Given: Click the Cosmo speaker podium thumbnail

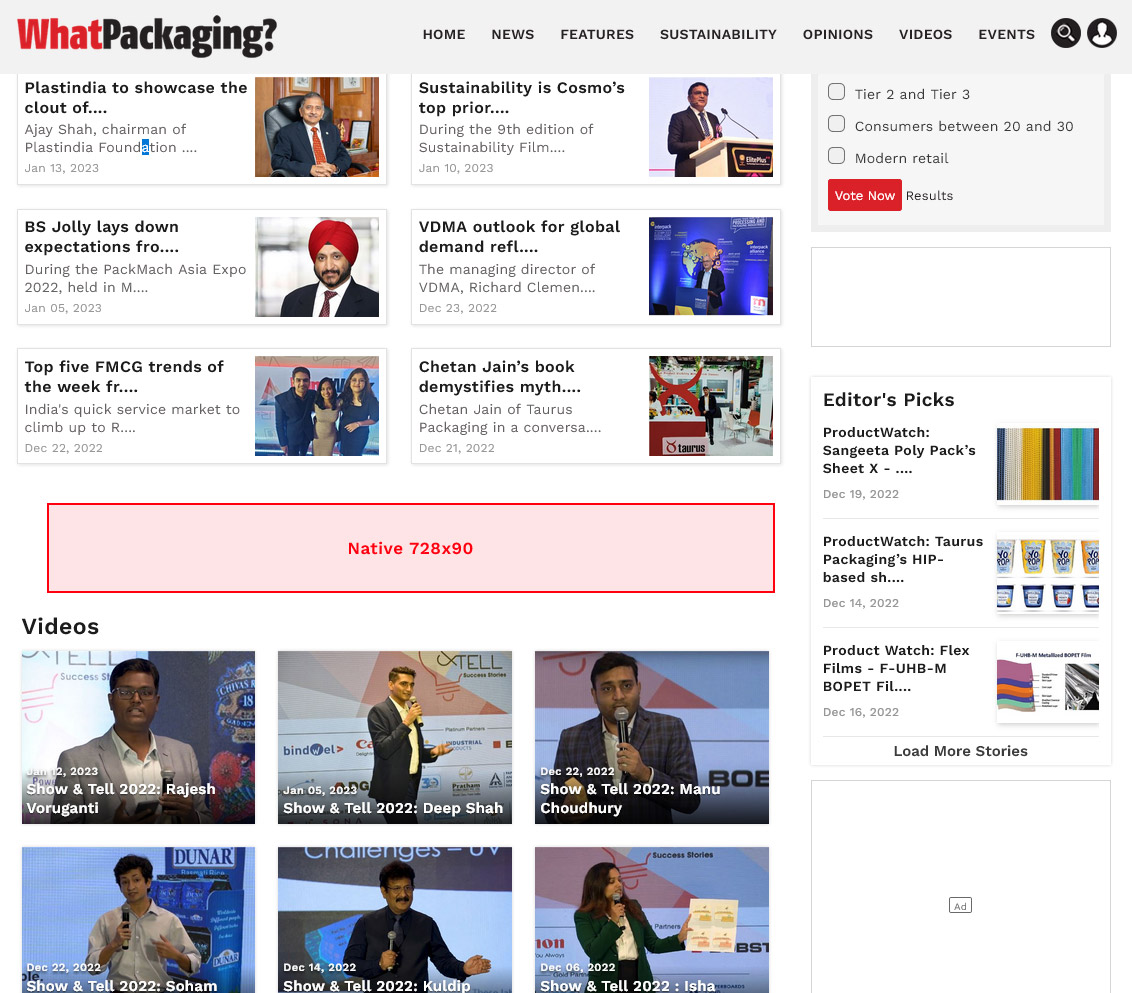Looking at the screenshot, I should 710,126.
